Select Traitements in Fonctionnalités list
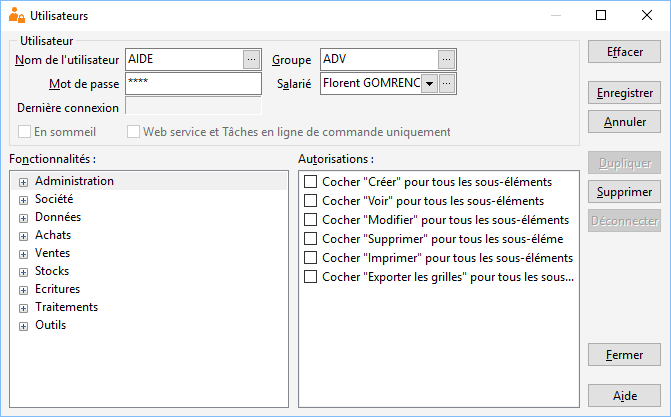 [66, 307]
